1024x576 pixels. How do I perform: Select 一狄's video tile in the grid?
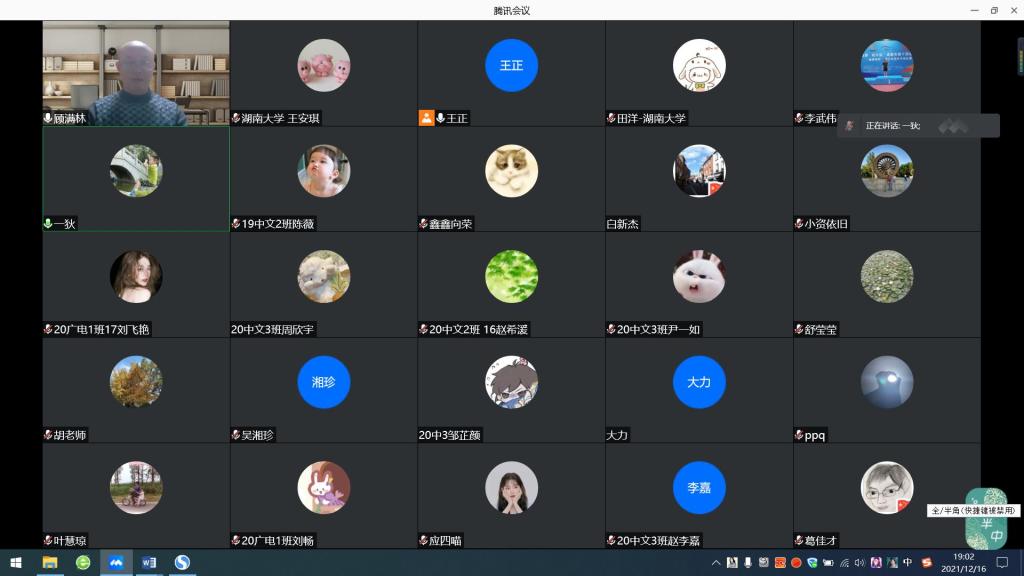tap(135, 175)
